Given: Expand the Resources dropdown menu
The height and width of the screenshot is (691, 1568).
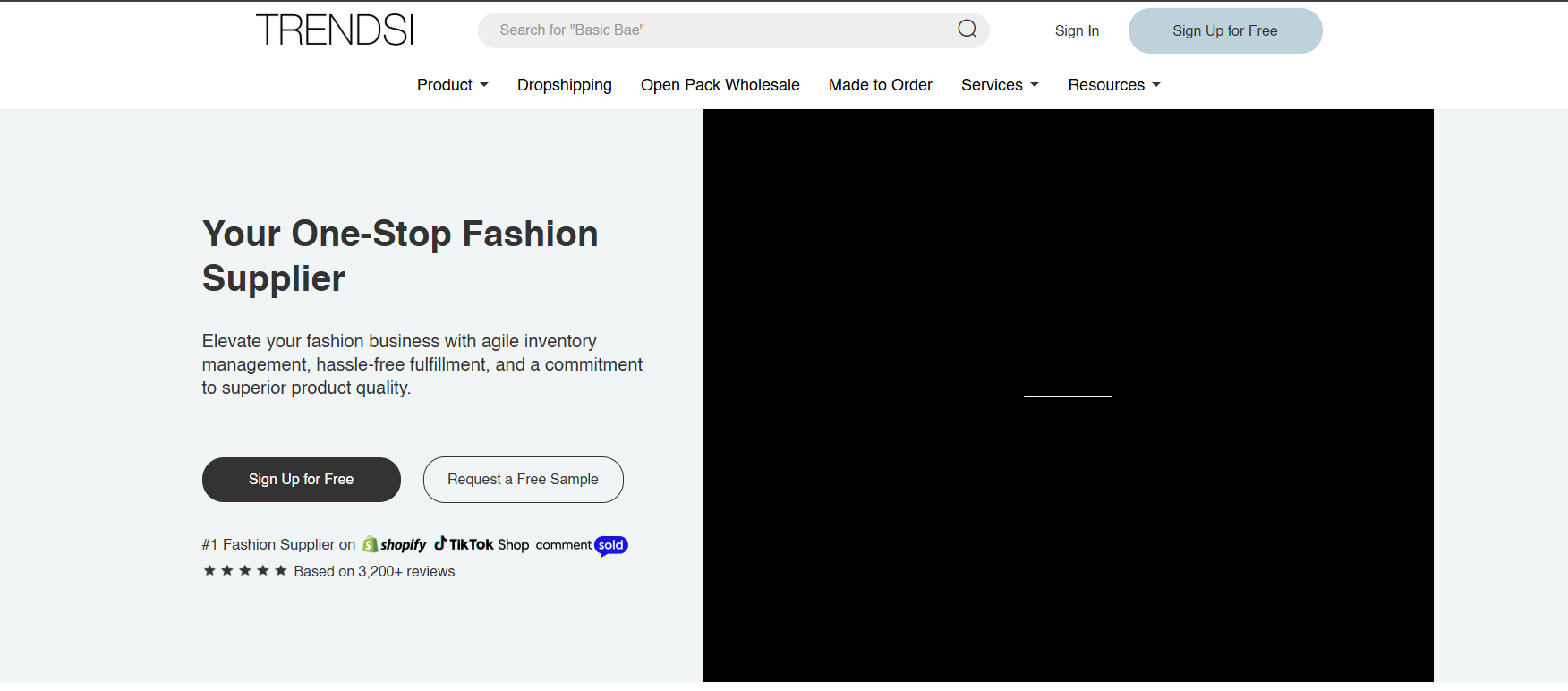Looking at the screenshot, I should (x=1113, y=85).
